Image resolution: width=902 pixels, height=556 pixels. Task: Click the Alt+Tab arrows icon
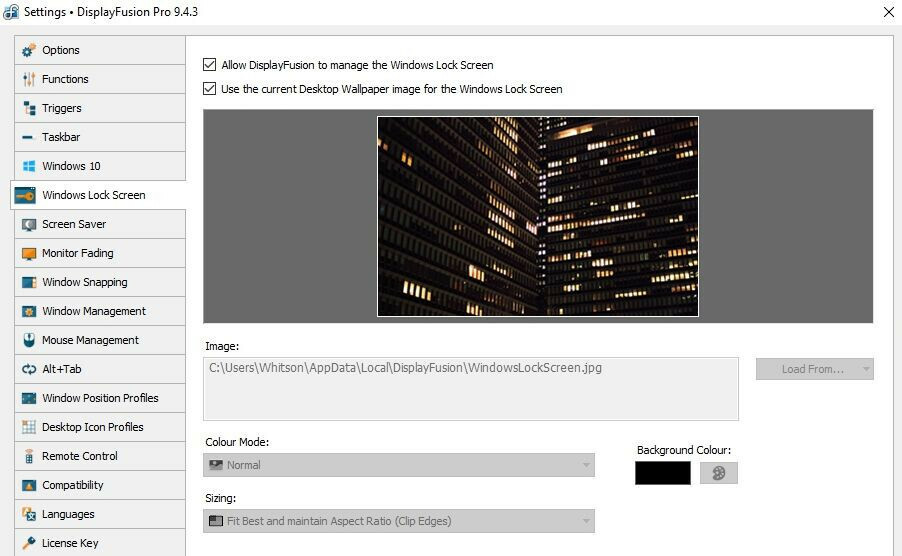tap(28, 369)
